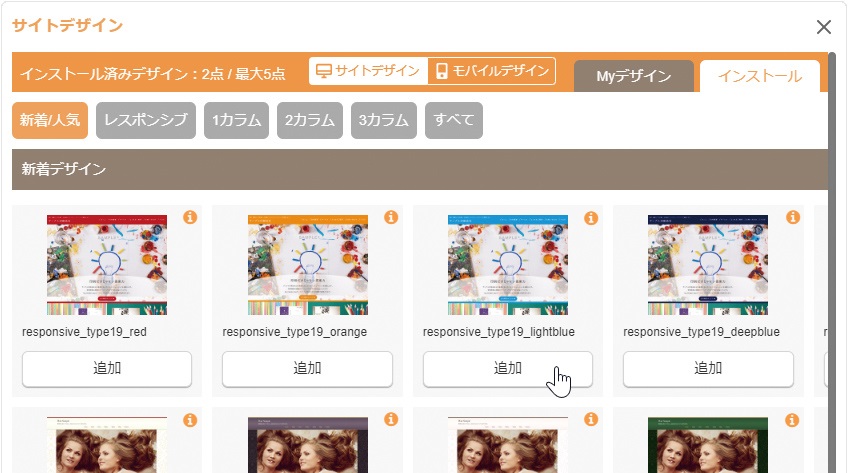Switch to モバイルデザイン mobile mode
The image size is (848, 473).
[491, 71]
